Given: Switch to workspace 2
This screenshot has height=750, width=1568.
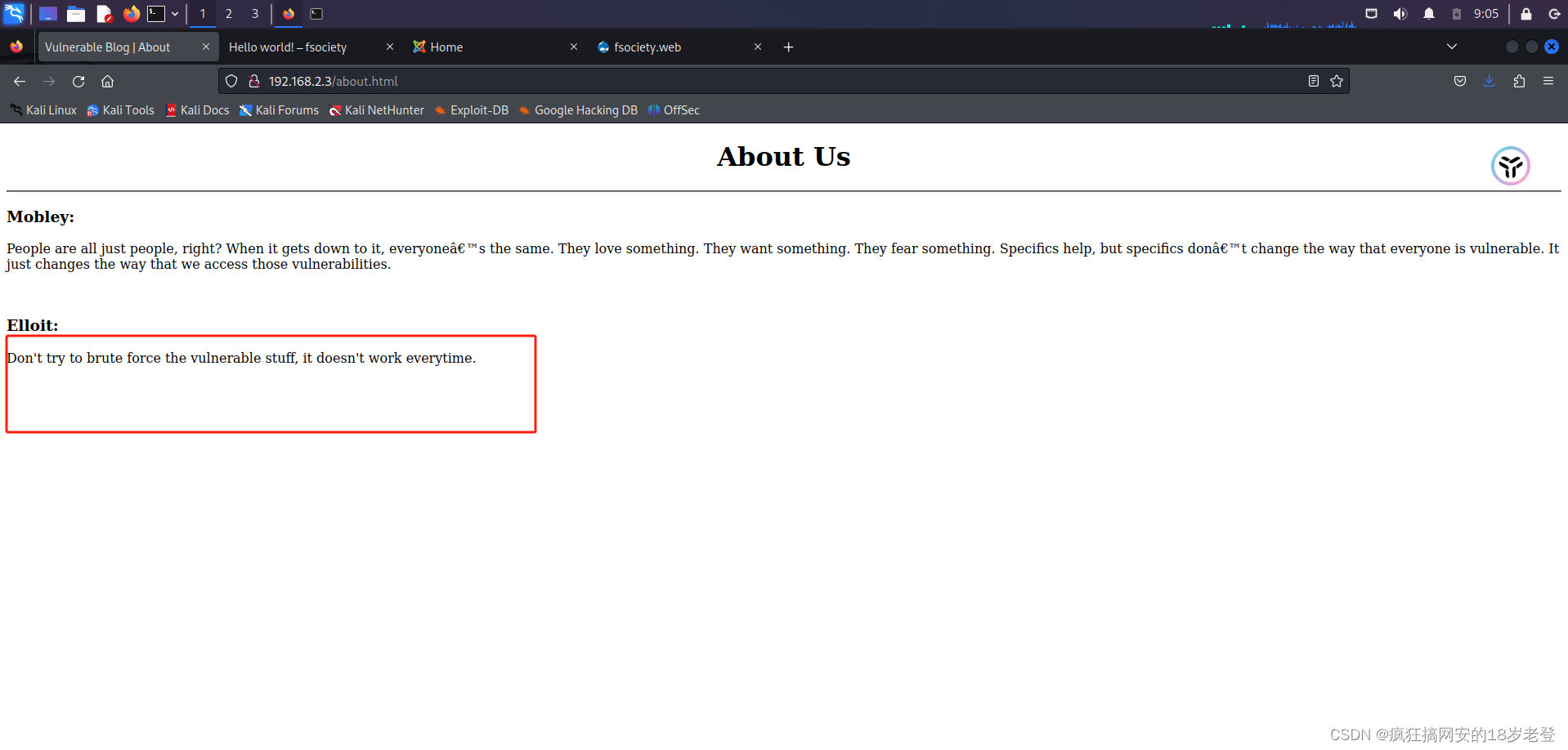Looking at the screenshot, I should pos(229,14).
